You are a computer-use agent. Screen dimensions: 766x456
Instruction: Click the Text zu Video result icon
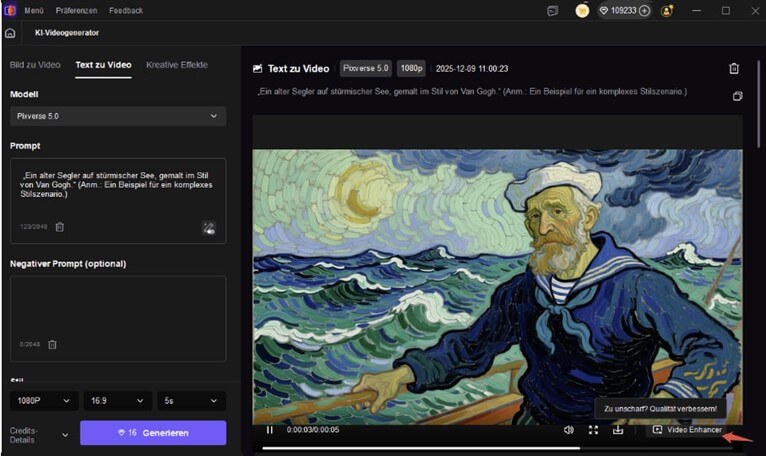257,68
